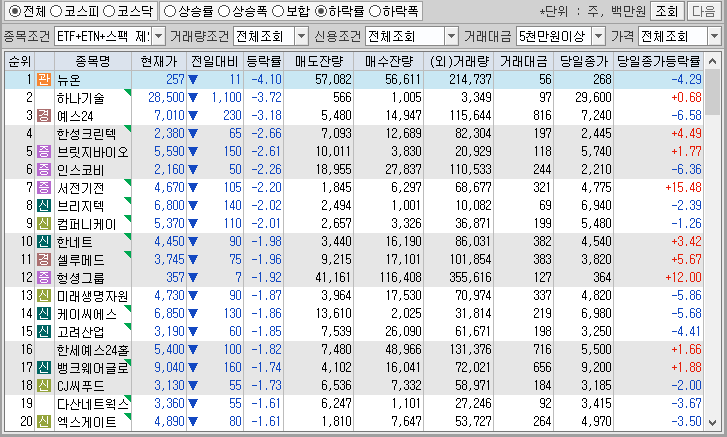Click the 증 badge next to 형성그룹

click(x=44, y=278)
